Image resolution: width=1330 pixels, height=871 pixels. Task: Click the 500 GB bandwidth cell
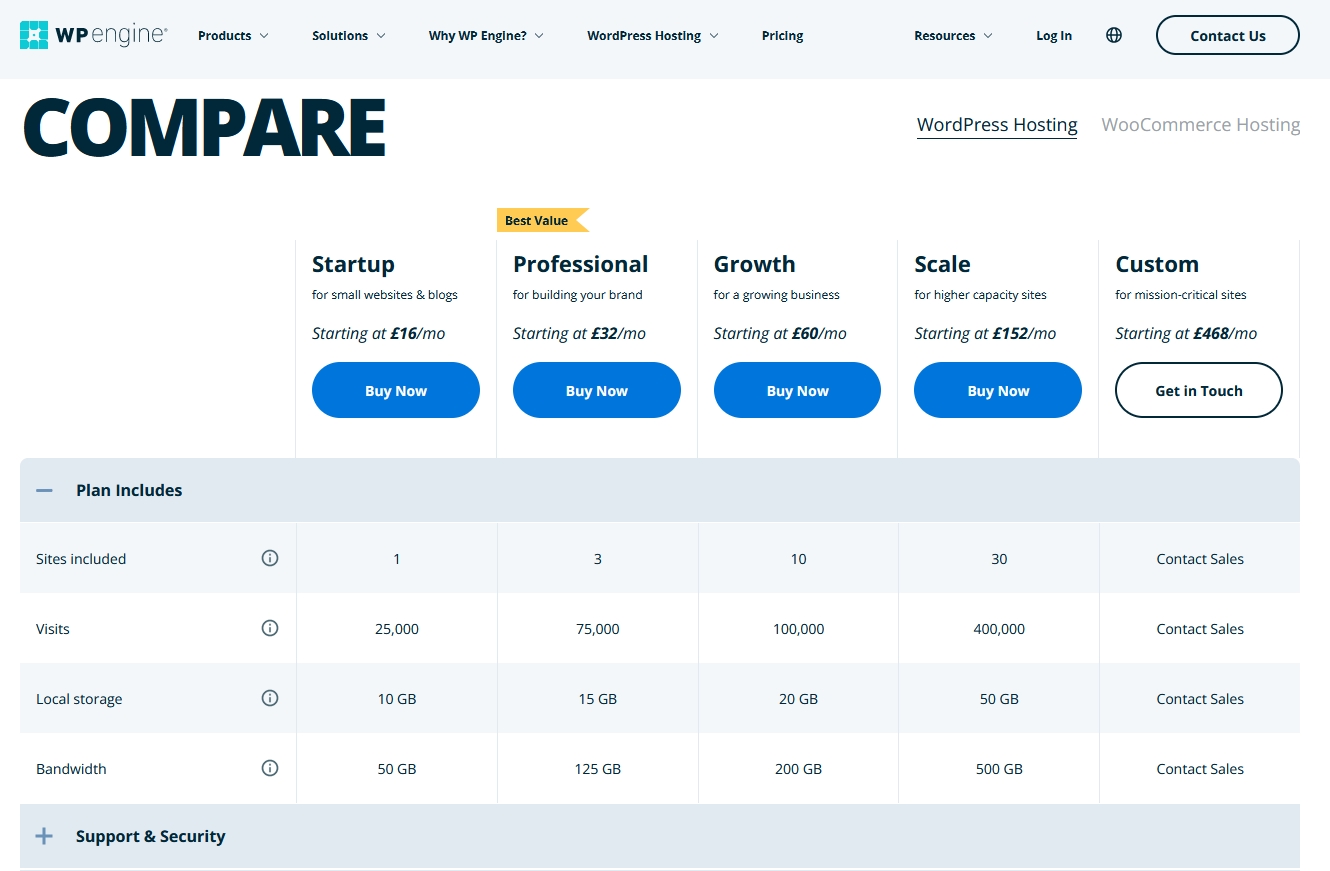pos(999,769)
